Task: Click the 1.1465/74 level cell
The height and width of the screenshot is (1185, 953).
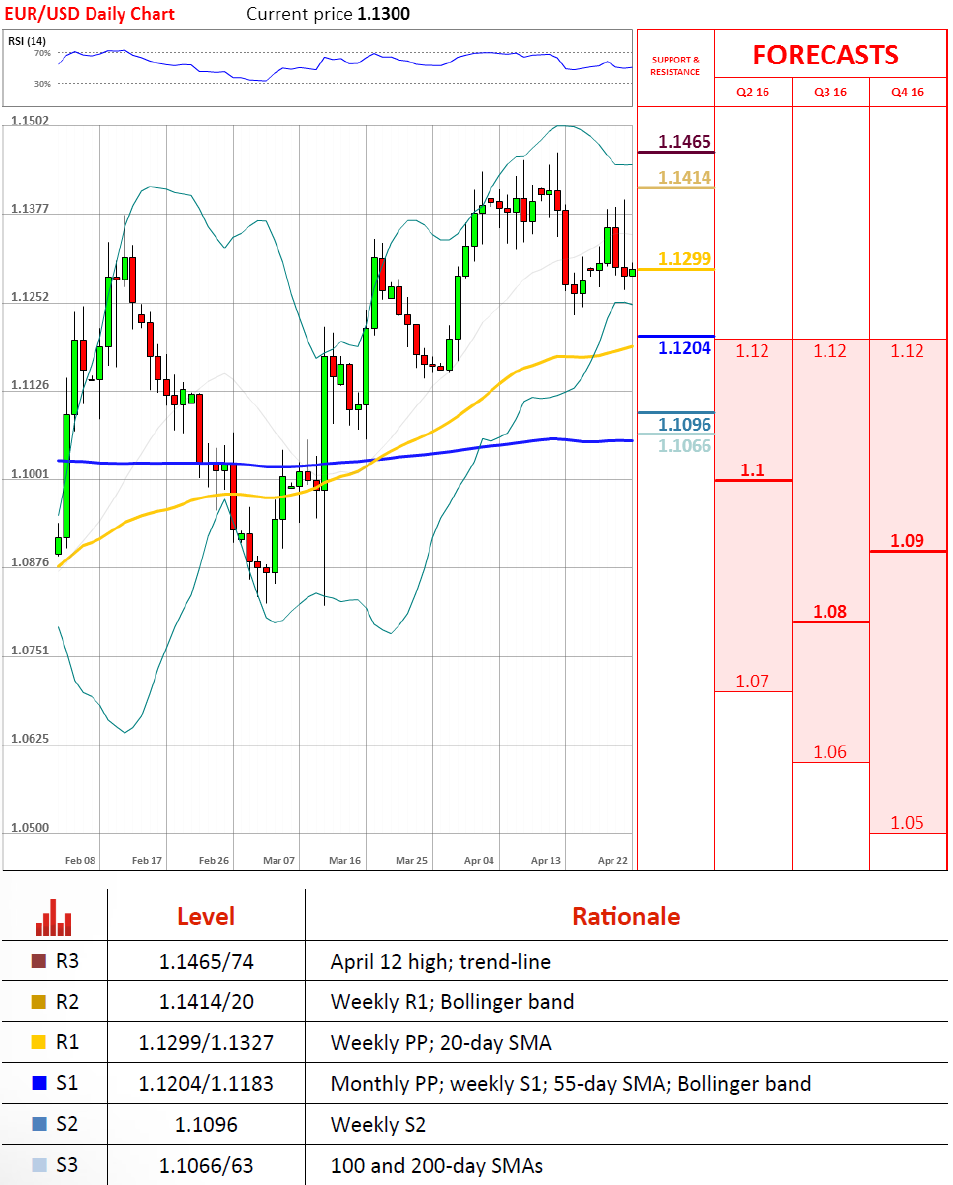Action: (x=206, y=961)
